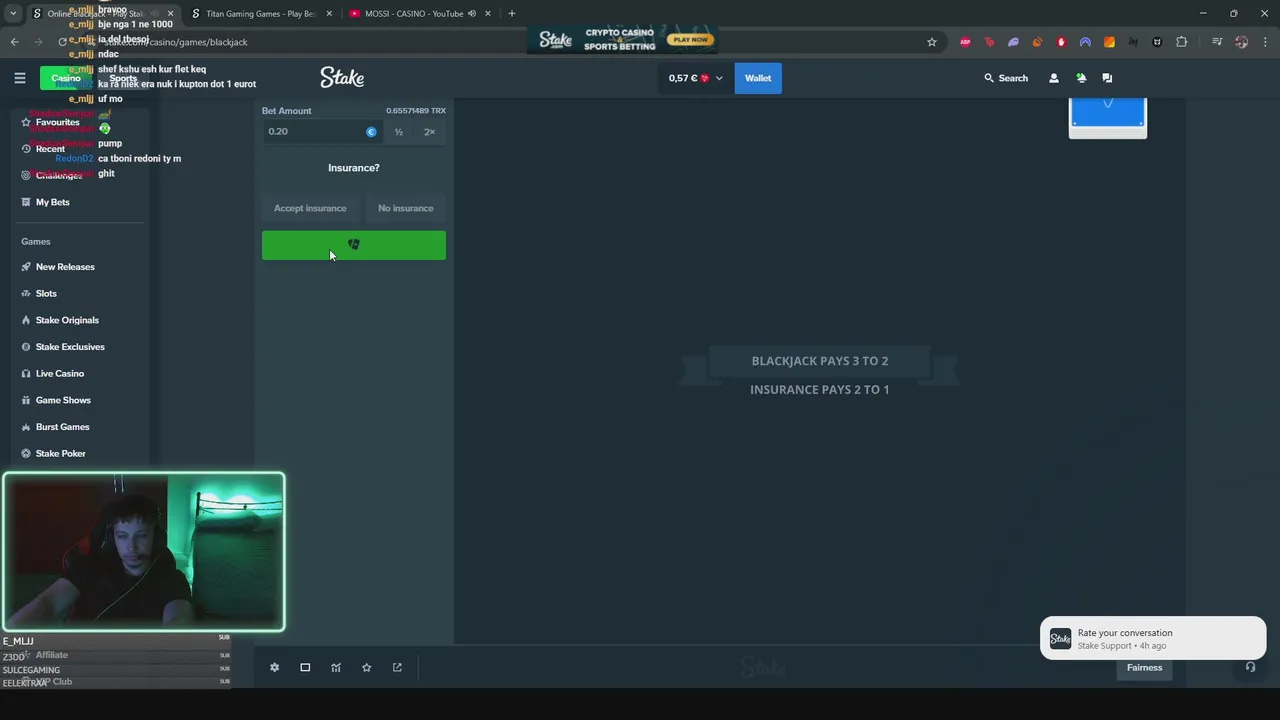Halve the bet amount
The width and height of the screenshot is (1280, 720).
(398, 132)
